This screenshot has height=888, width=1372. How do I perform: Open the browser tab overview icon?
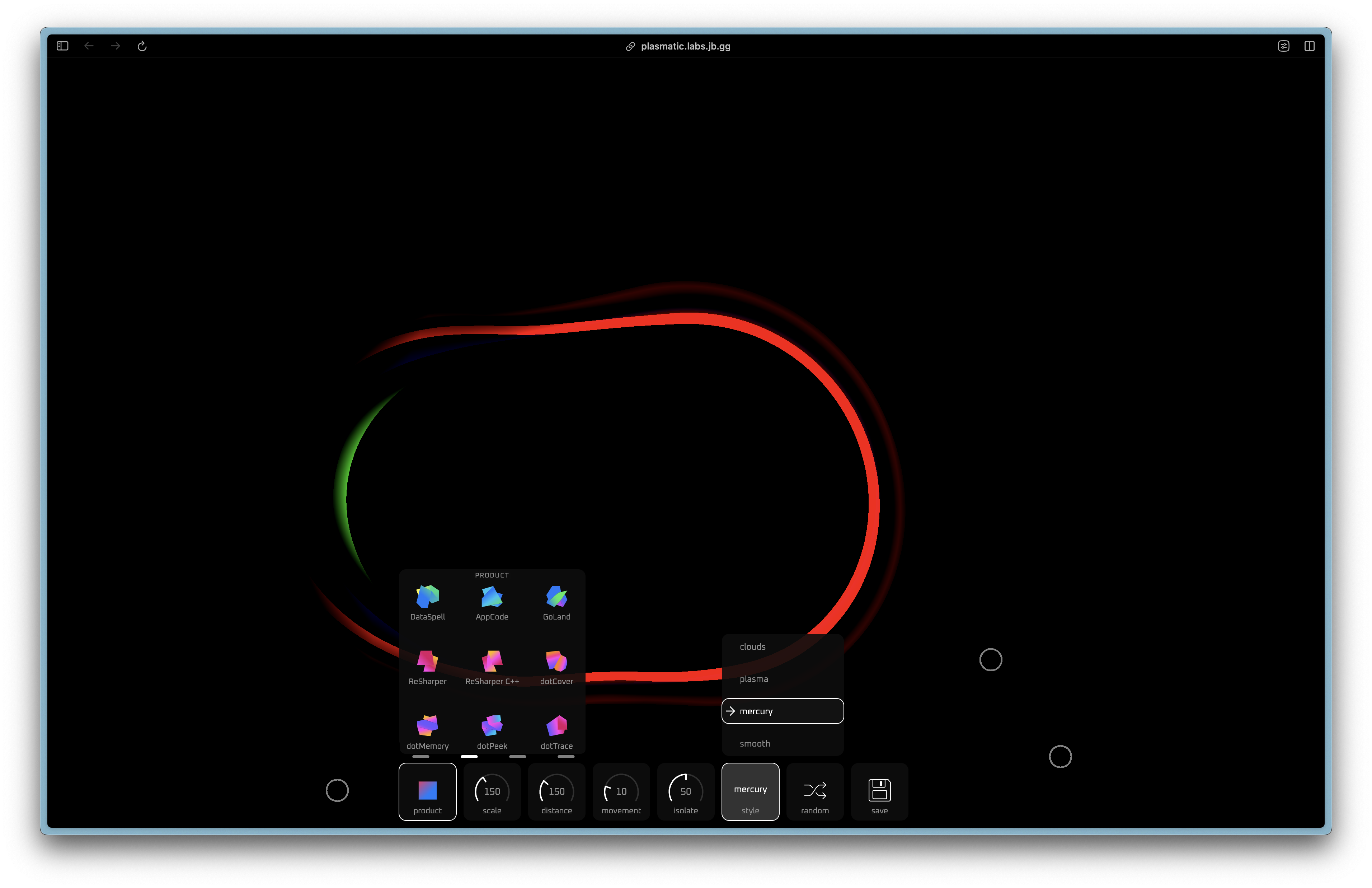1309,46
